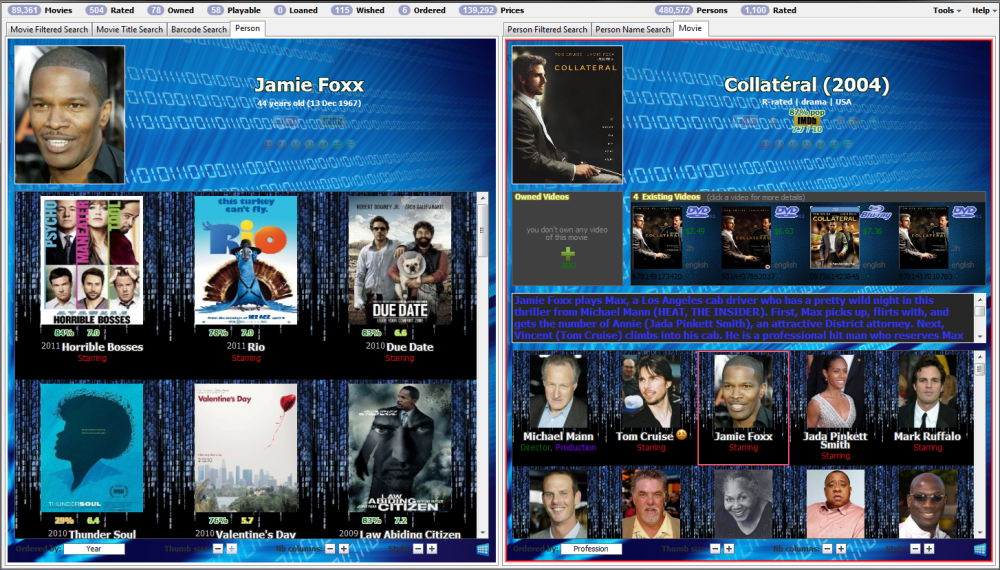
Task: Click the large Collateral poster
Action: (568, 115)
